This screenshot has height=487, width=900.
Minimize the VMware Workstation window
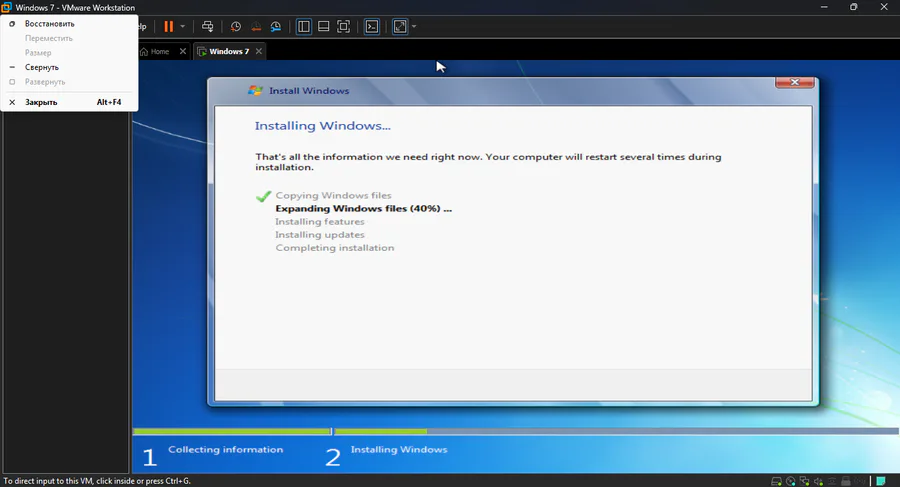coord(824,7)
